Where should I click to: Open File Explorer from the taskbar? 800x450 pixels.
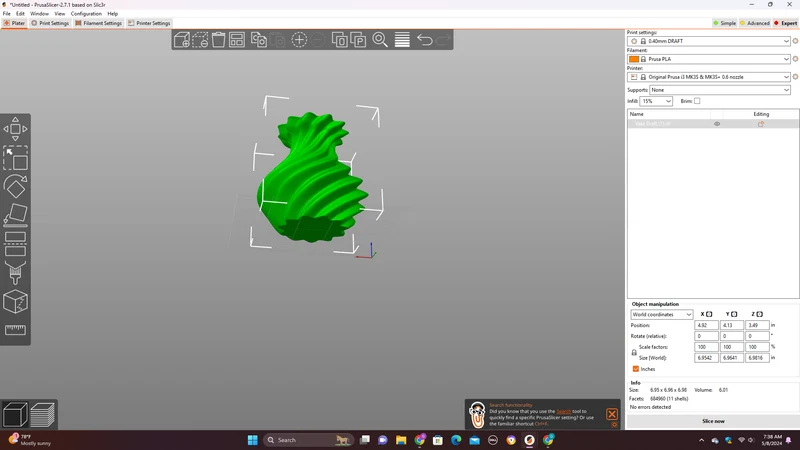[401, 440]
